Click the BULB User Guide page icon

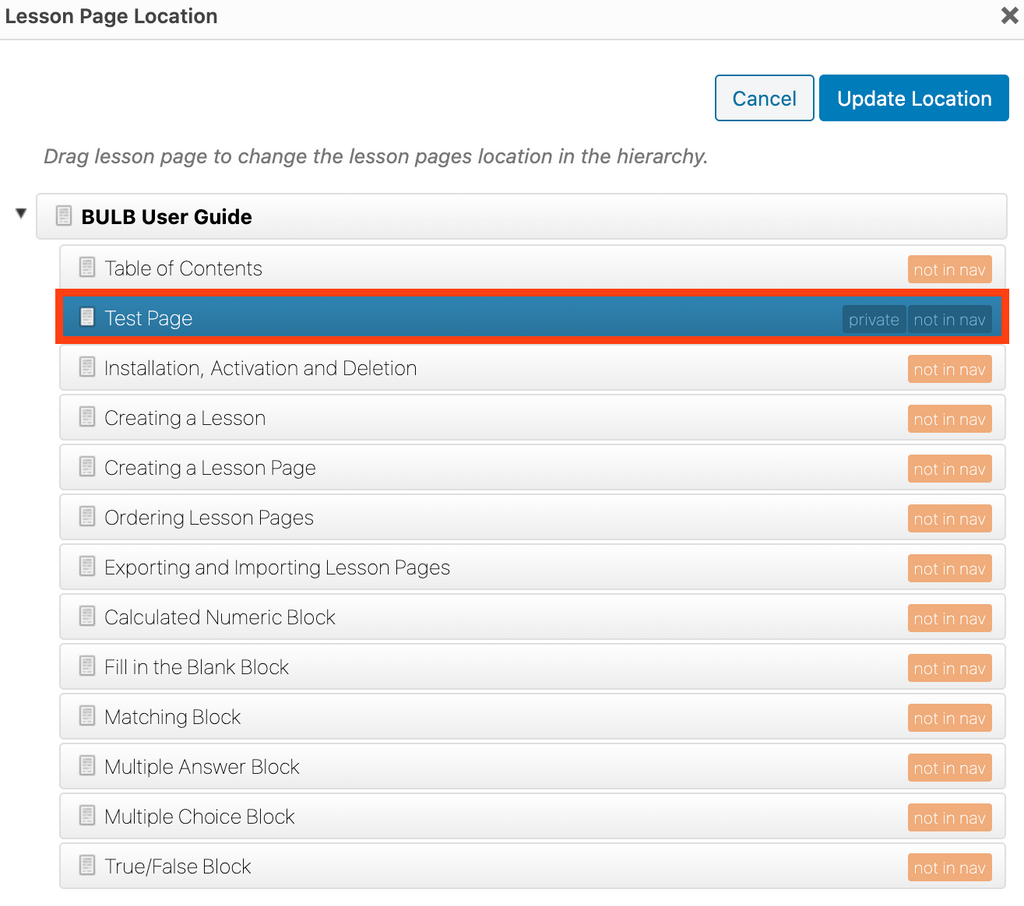[63, 216]
